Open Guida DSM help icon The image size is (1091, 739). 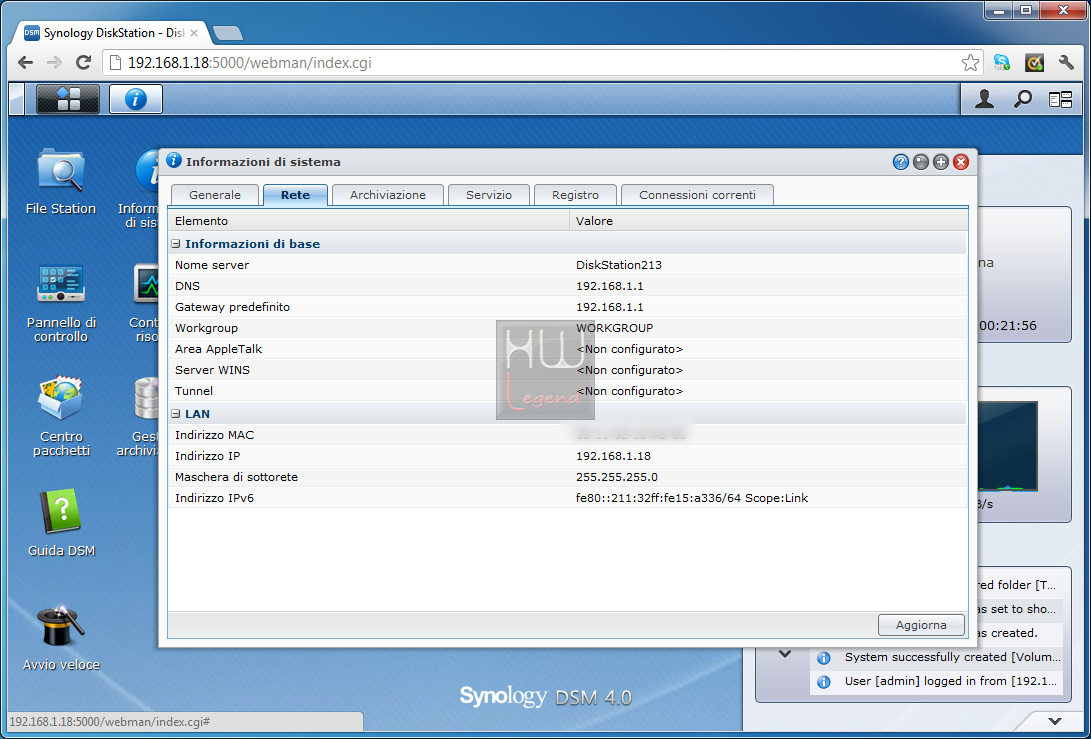point(61,523)
